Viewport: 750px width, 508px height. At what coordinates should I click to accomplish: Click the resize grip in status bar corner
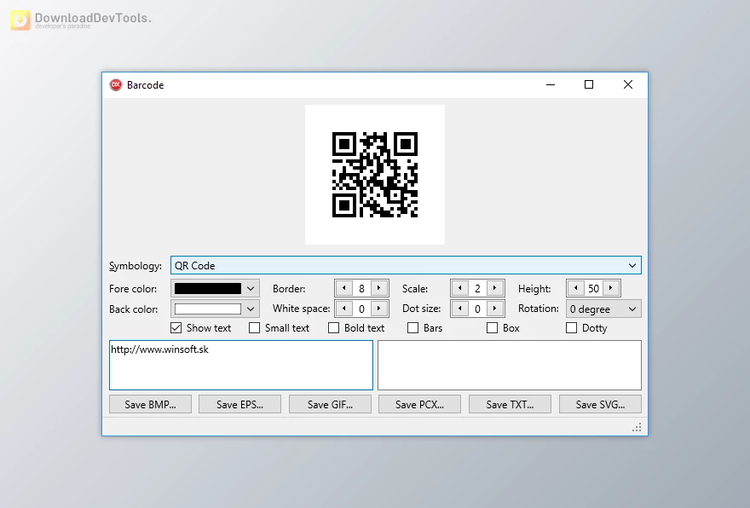637,427
